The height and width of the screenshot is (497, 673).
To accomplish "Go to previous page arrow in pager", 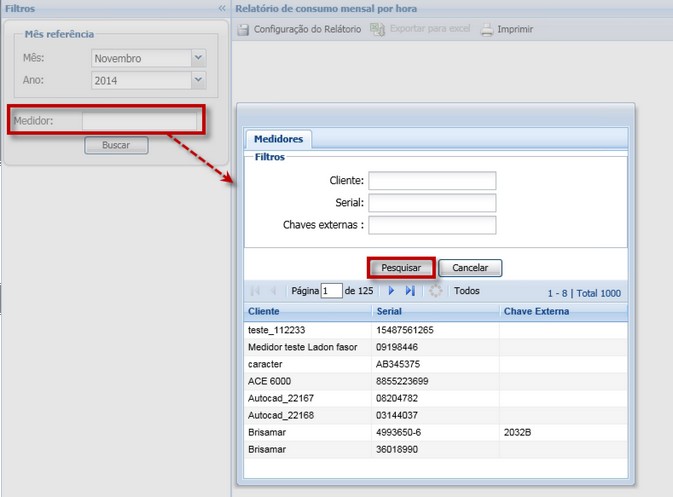I will [273, 291].
